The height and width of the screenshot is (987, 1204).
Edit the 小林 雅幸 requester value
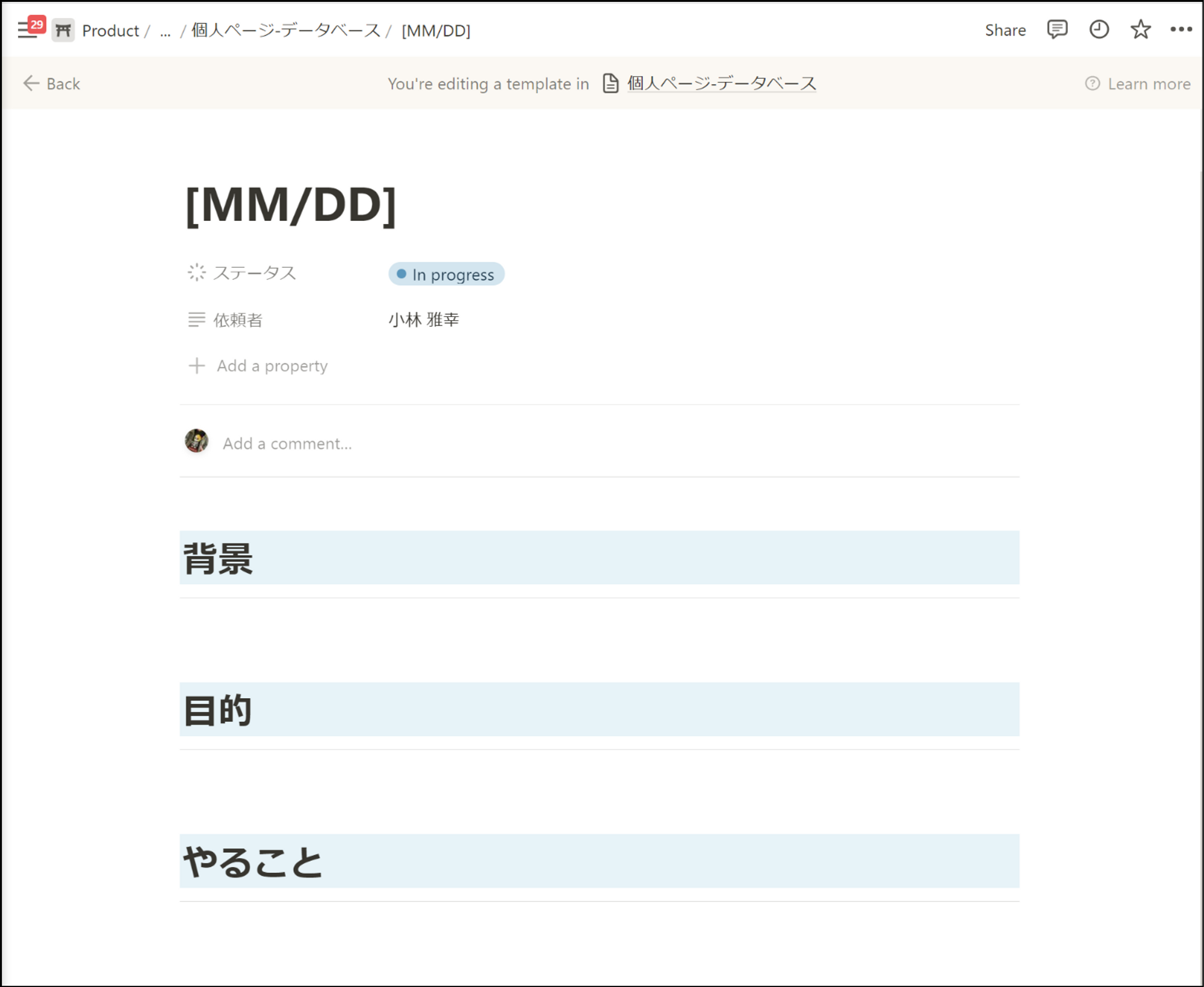[x=424, y=320]
